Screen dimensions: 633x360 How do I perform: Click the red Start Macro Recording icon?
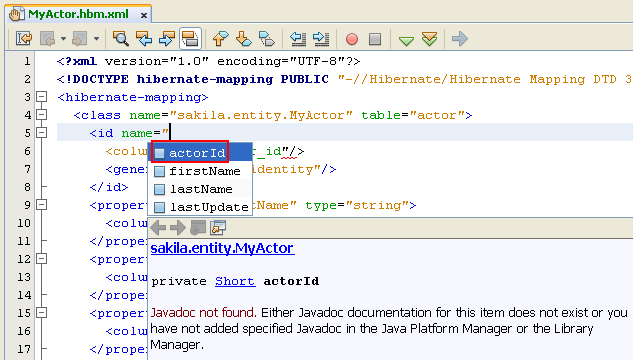click(x=352, y=39)
